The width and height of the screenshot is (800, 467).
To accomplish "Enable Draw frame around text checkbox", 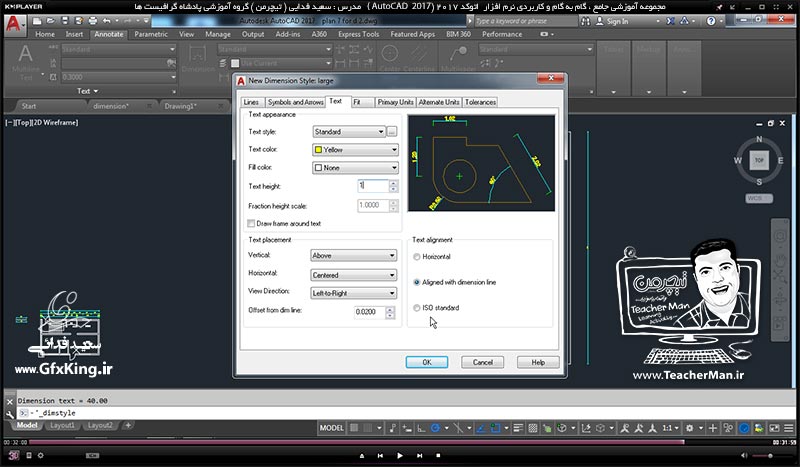I will click(251, 223).
